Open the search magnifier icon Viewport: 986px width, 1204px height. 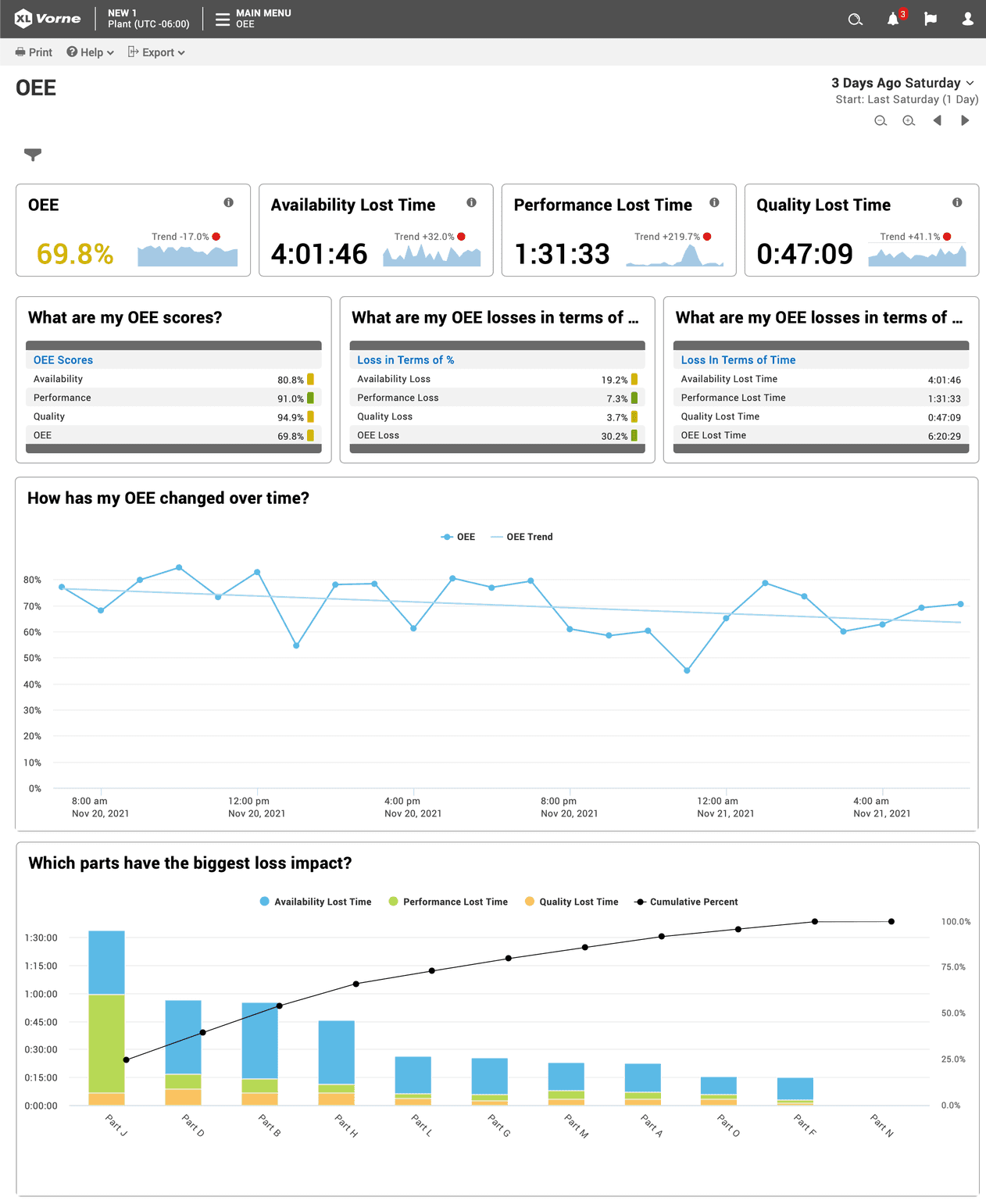tap(855, 19)
